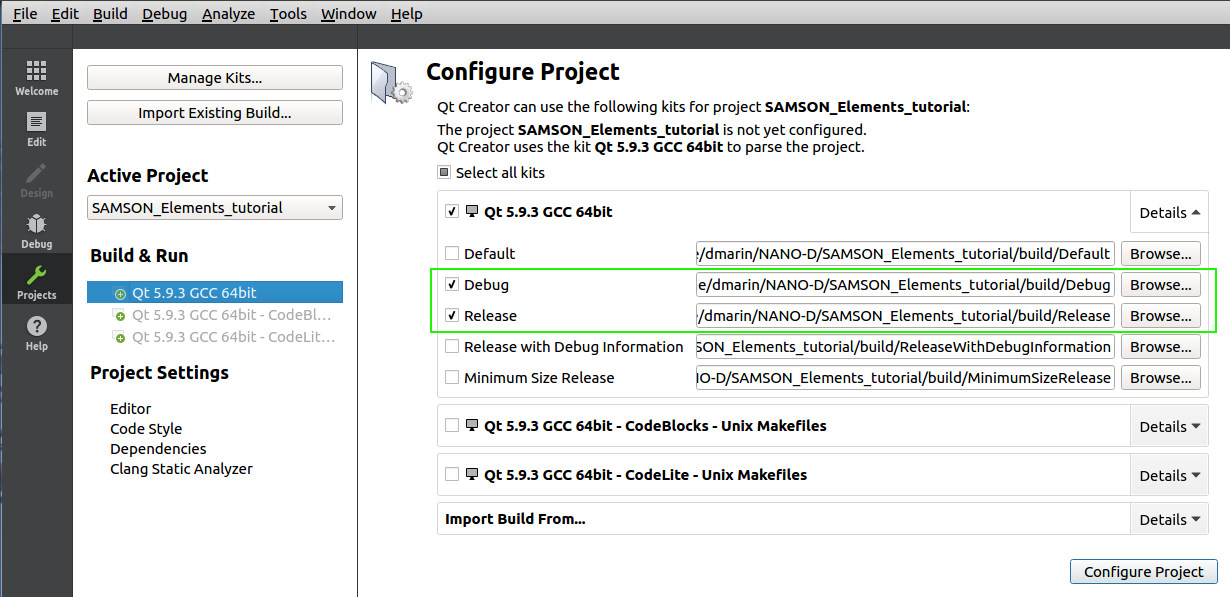Open Help mode from the sidebar
This screenshot has height=597, width=1230.
coord(36,328)
